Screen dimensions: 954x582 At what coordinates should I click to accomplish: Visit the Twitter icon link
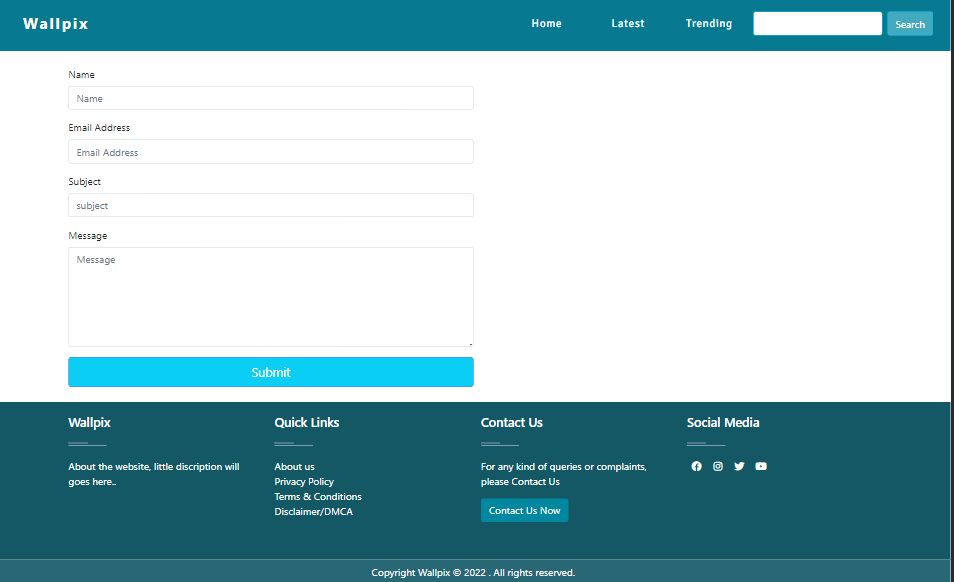[x=739, y=466]
